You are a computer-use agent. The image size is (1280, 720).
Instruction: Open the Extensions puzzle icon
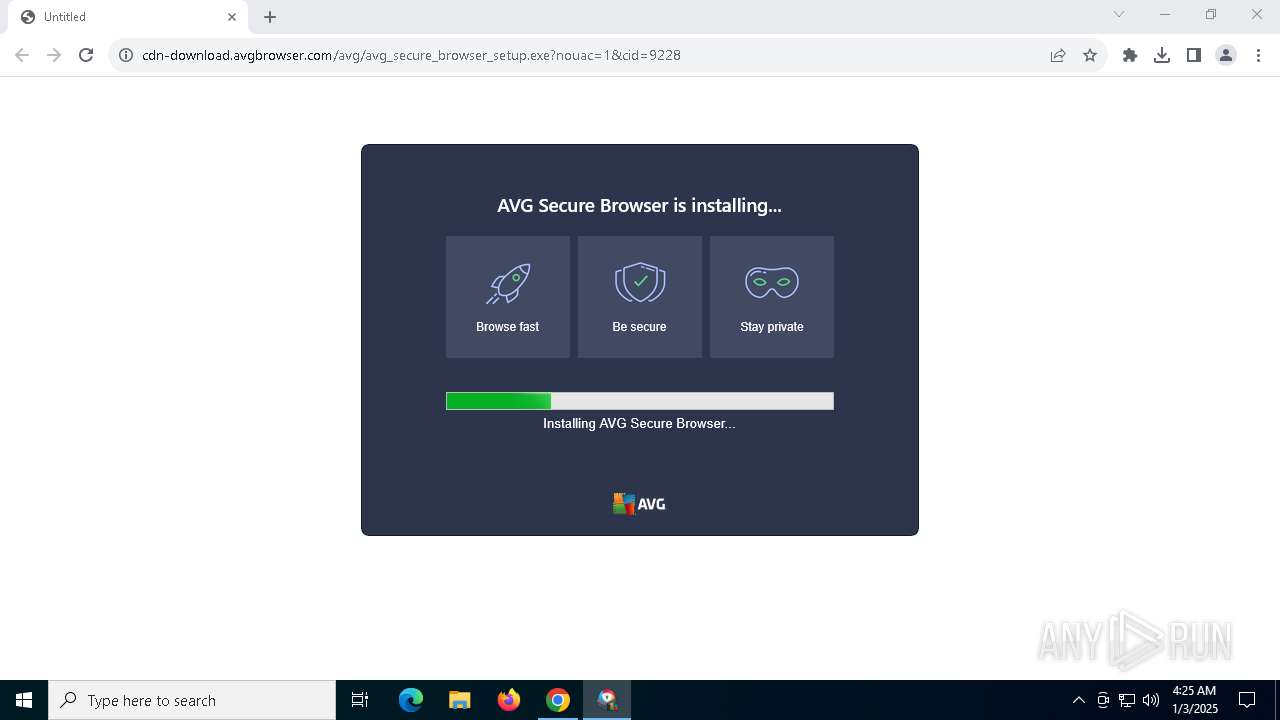(x=1130, y=55)
